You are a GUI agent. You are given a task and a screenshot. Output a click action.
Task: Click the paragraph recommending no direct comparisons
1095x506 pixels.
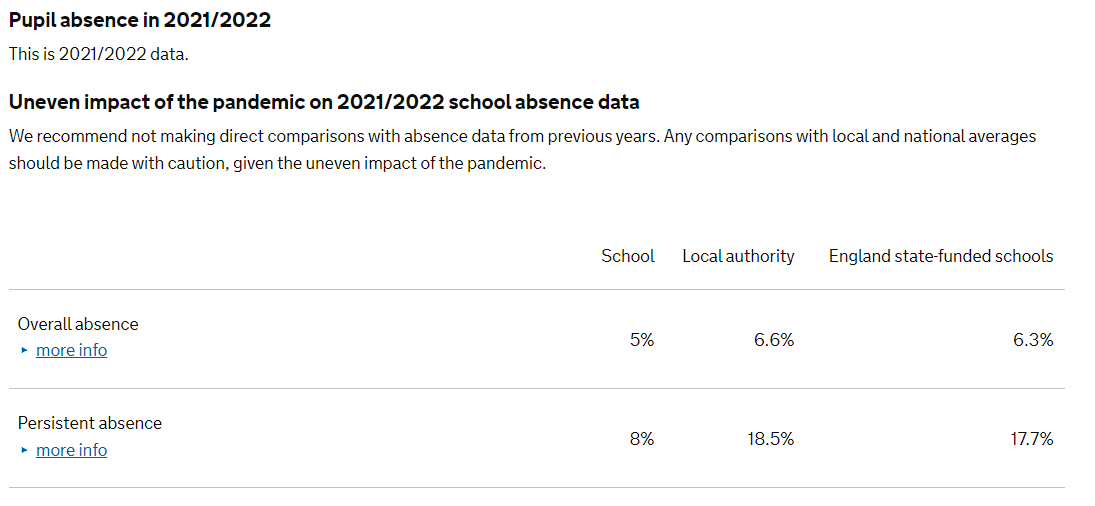[x=522, y=151]
